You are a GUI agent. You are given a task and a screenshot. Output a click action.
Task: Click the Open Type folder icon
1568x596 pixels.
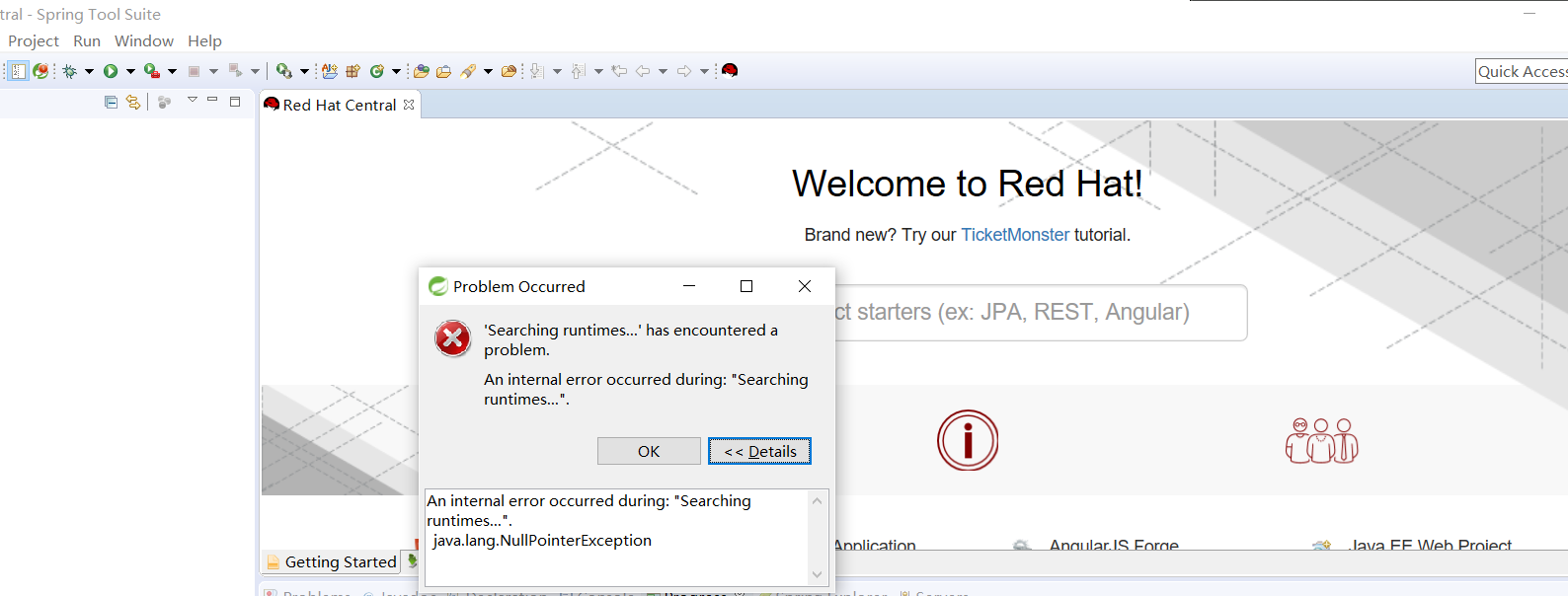[421, 71]
